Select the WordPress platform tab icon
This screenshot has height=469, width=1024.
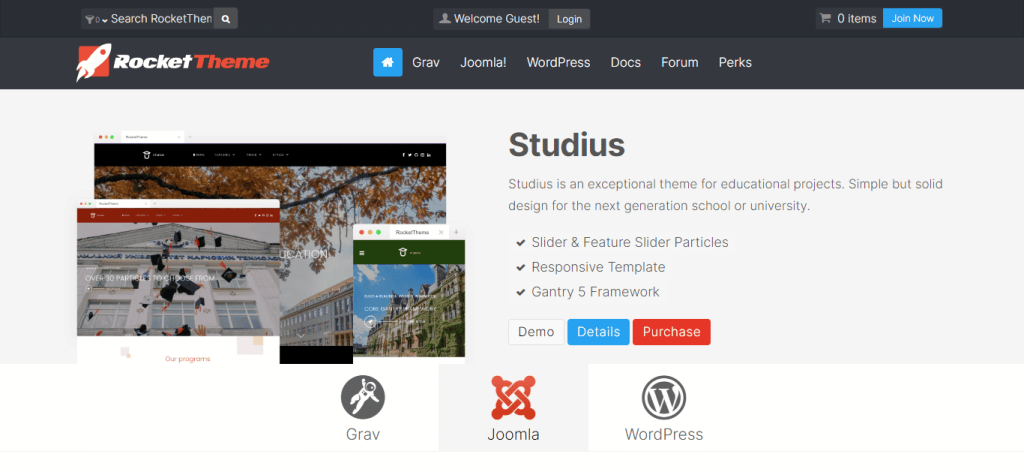click(x=664, y=397)
